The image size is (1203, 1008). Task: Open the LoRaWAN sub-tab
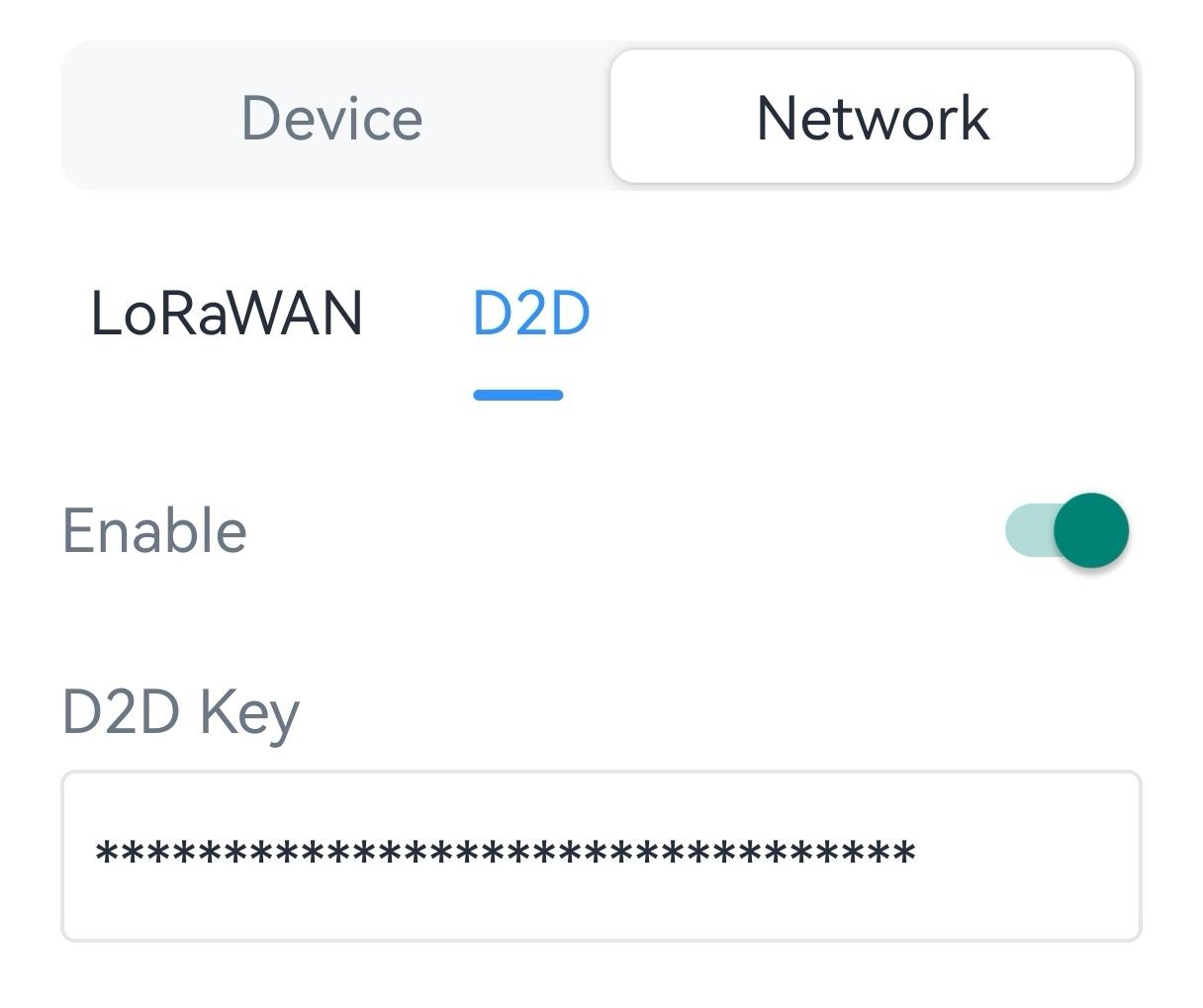point(227,314)
